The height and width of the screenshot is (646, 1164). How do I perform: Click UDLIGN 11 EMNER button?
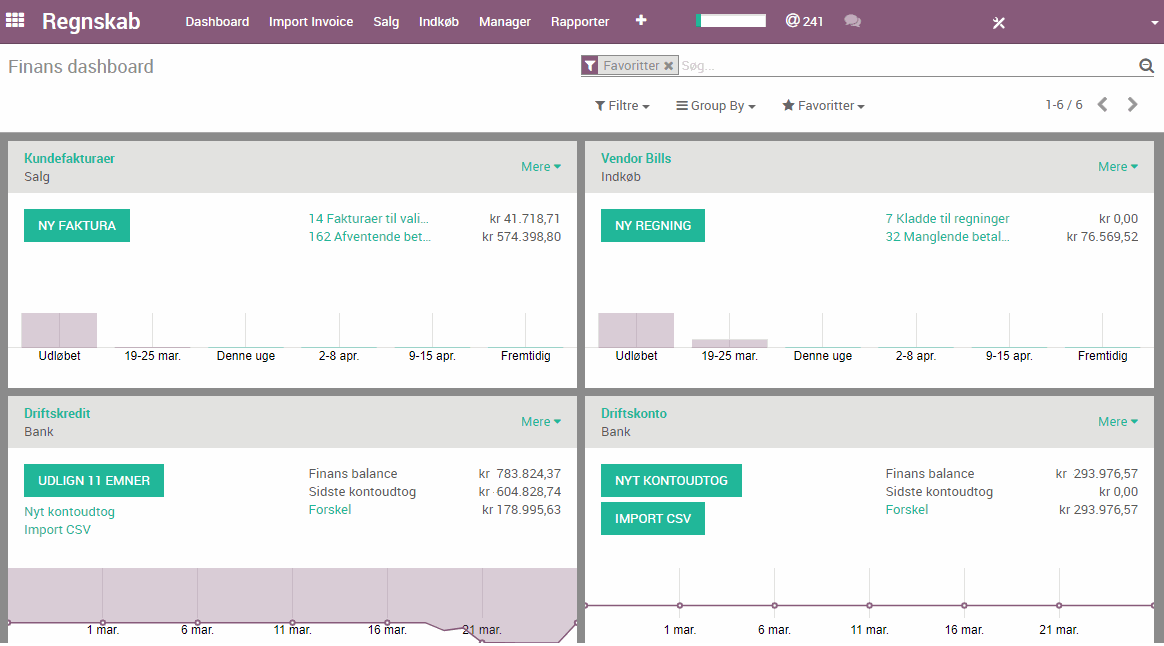point(94,480)
